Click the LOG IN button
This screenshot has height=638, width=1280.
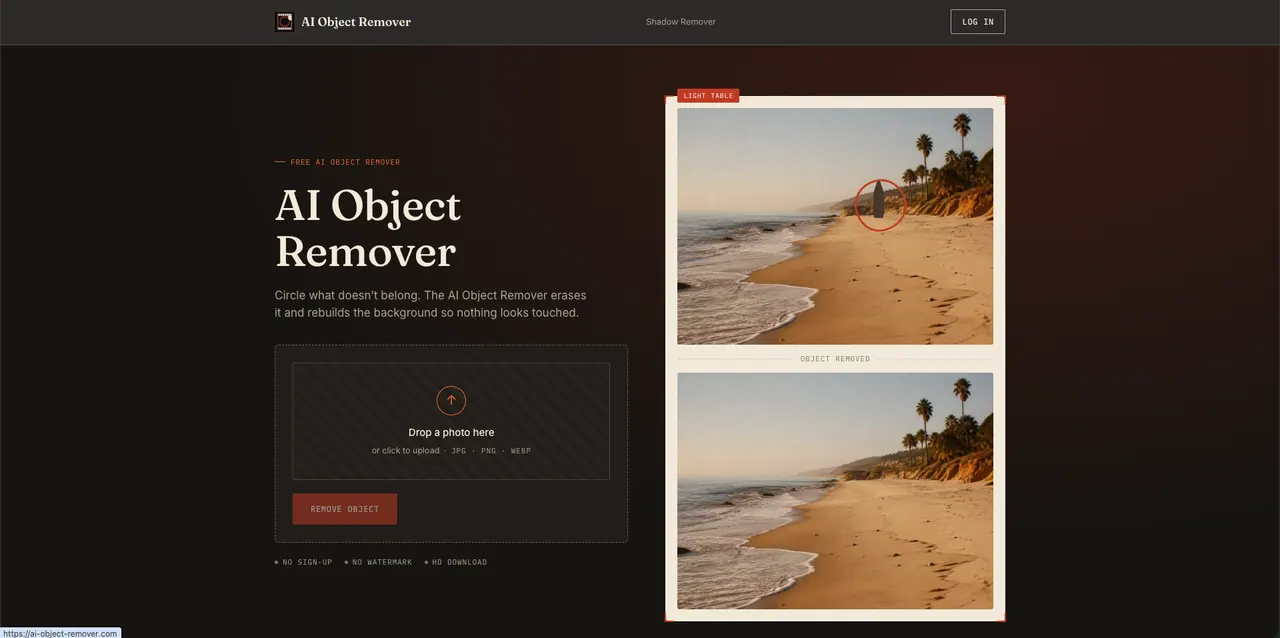(977, 22)
